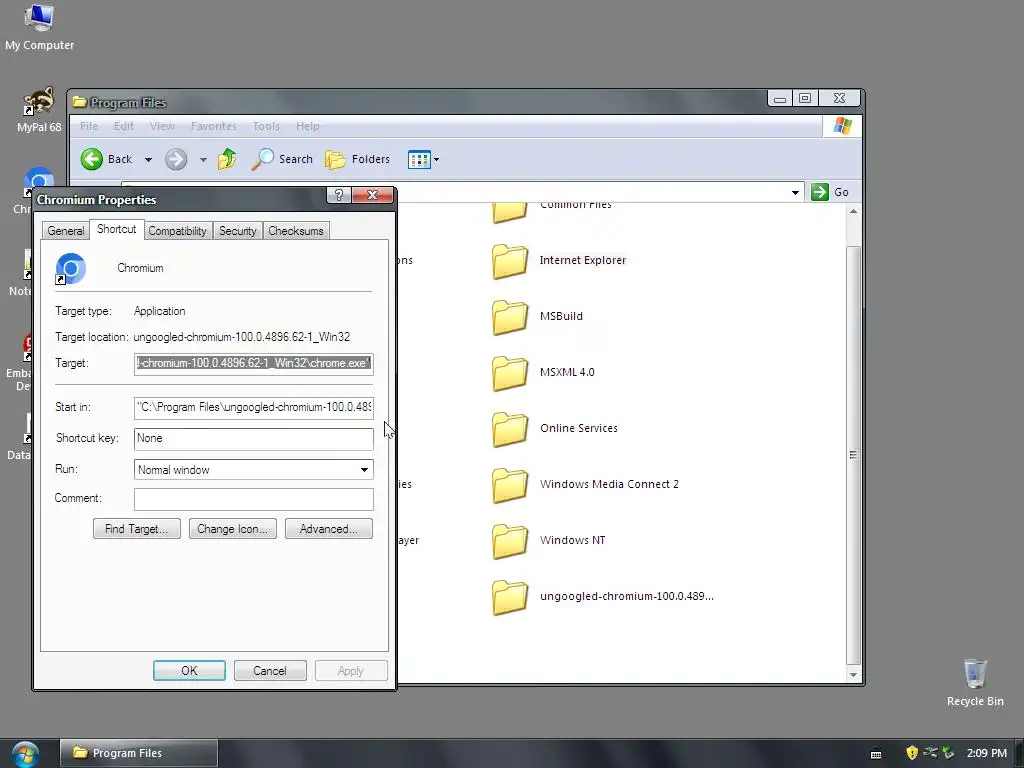Click the safely remove hardware tray icon
The height and width of the screenshot is (768, 1024).
pyautogui.click(x=948, y=753)
